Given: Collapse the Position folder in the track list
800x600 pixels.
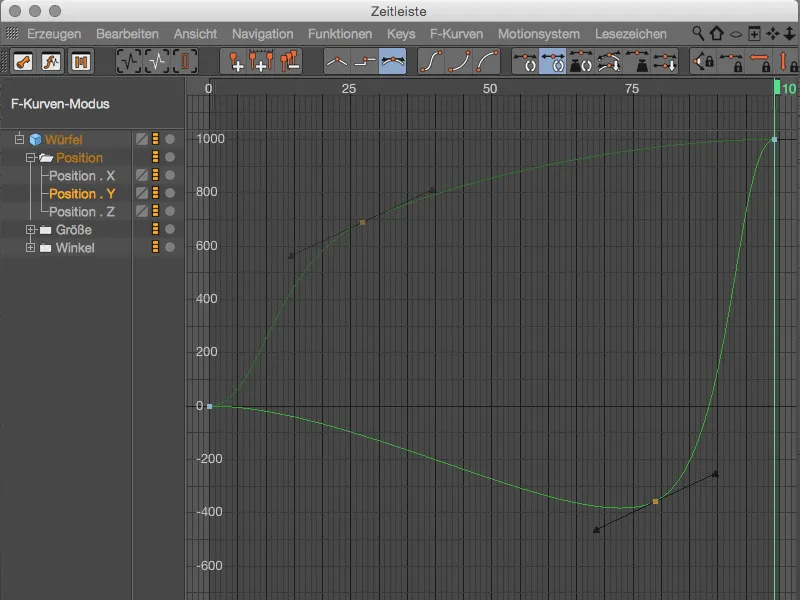Looking at the screenshot, I should tap(31, 157).
